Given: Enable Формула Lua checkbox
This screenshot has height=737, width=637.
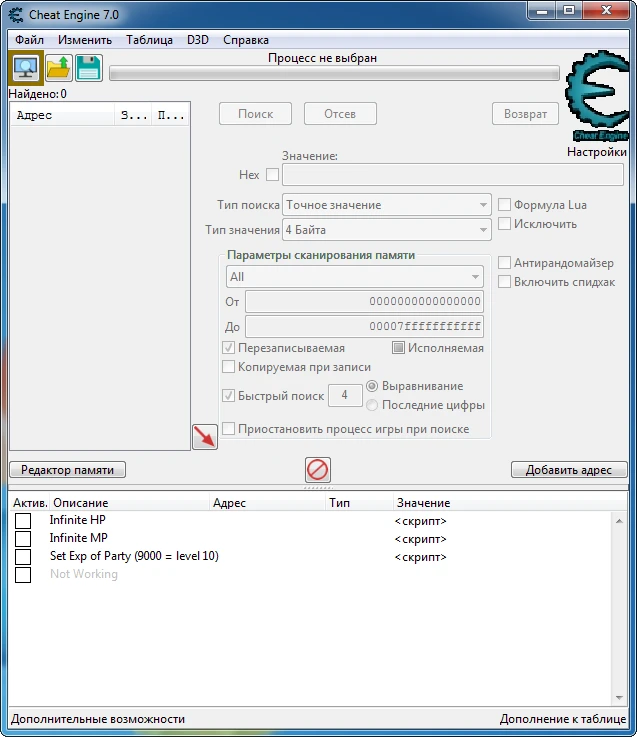Looking at the screenshot, I should (x=504, y=205).
